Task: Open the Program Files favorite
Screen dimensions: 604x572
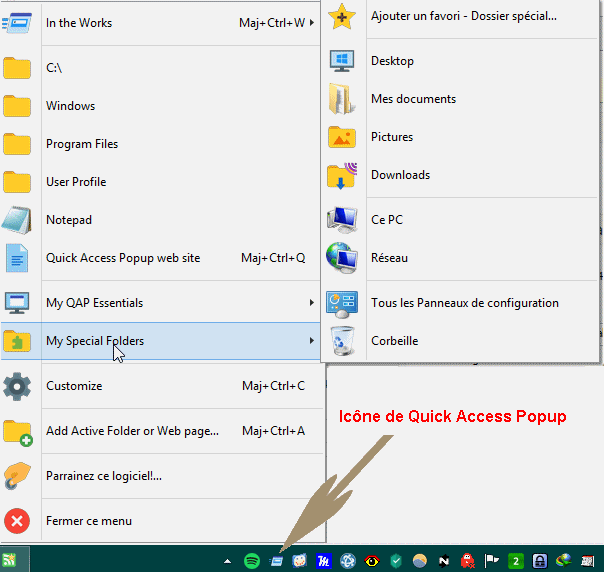Action: (160, 144)
